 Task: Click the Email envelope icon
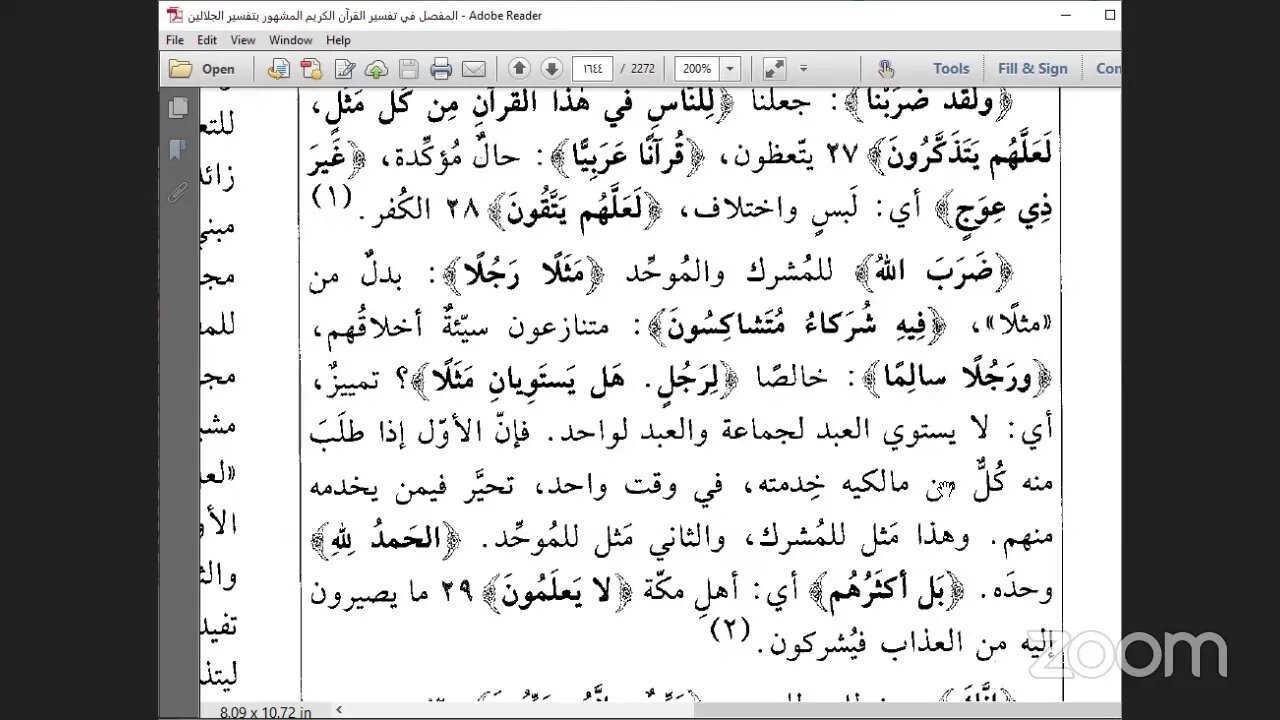pyautogui.click(x=474, y=69)
